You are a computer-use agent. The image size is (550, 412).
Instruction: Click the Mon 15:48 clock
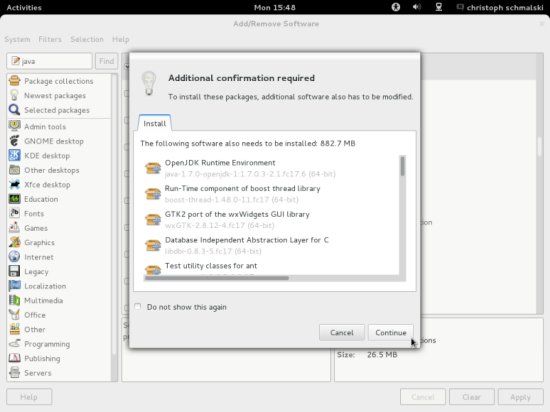(x=275, y=7)
